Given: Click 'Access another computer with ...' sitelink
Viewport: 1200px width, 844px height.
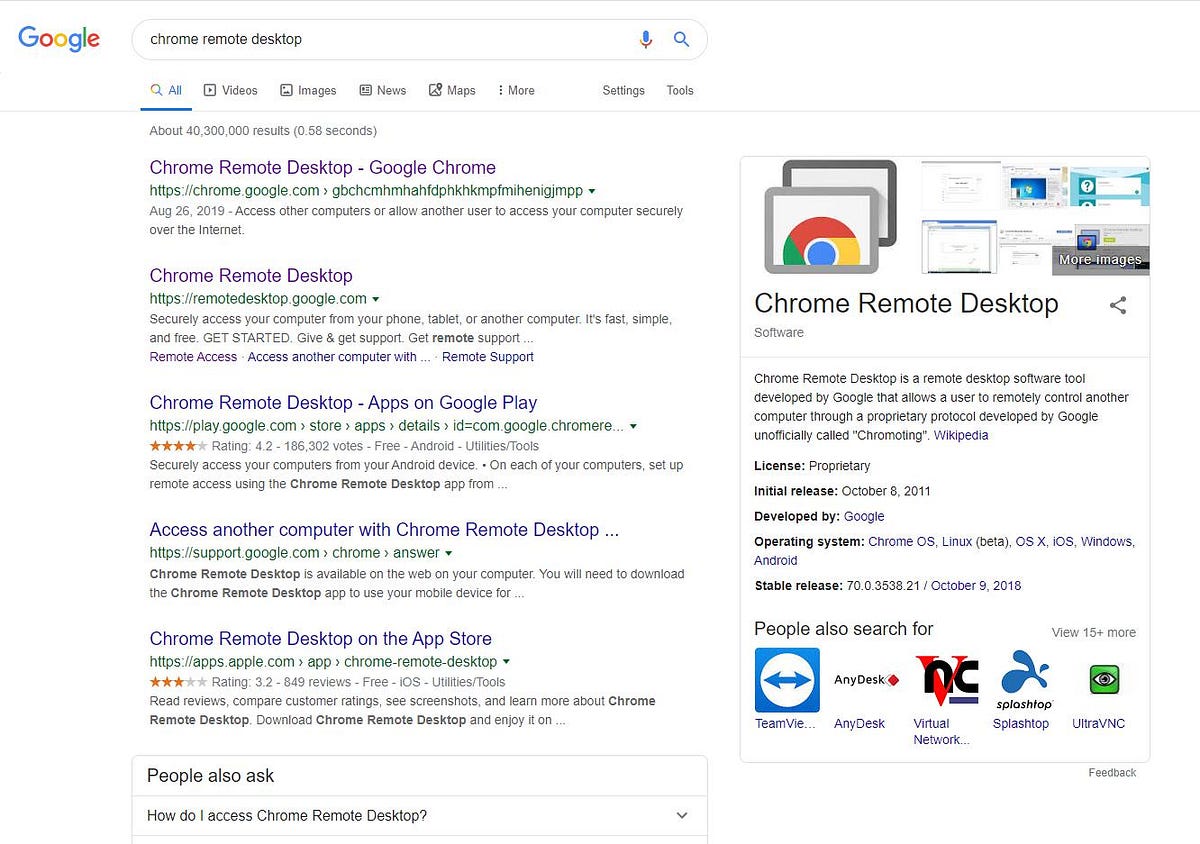Looking at the screenshot, I should click(339, 357).
